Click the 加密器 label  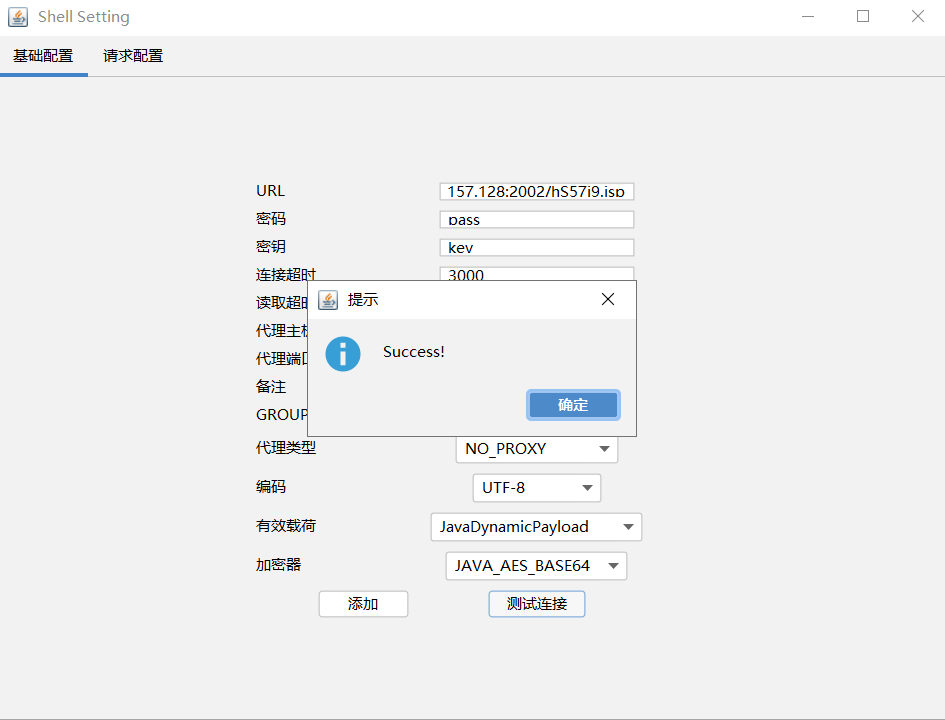tap(278, 565)
